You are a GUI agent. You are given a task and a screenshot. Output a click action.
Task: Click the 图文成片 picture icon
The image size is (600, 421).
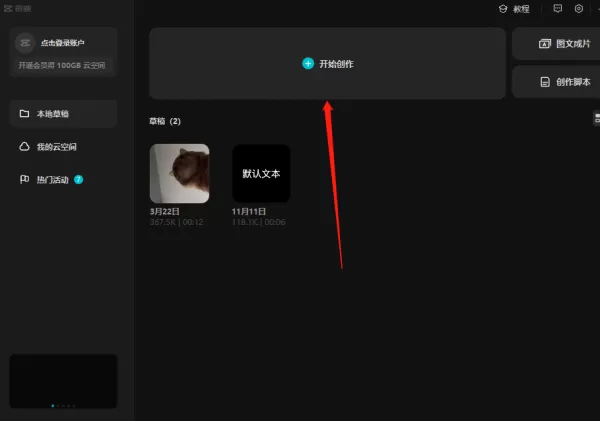(545, 44)
